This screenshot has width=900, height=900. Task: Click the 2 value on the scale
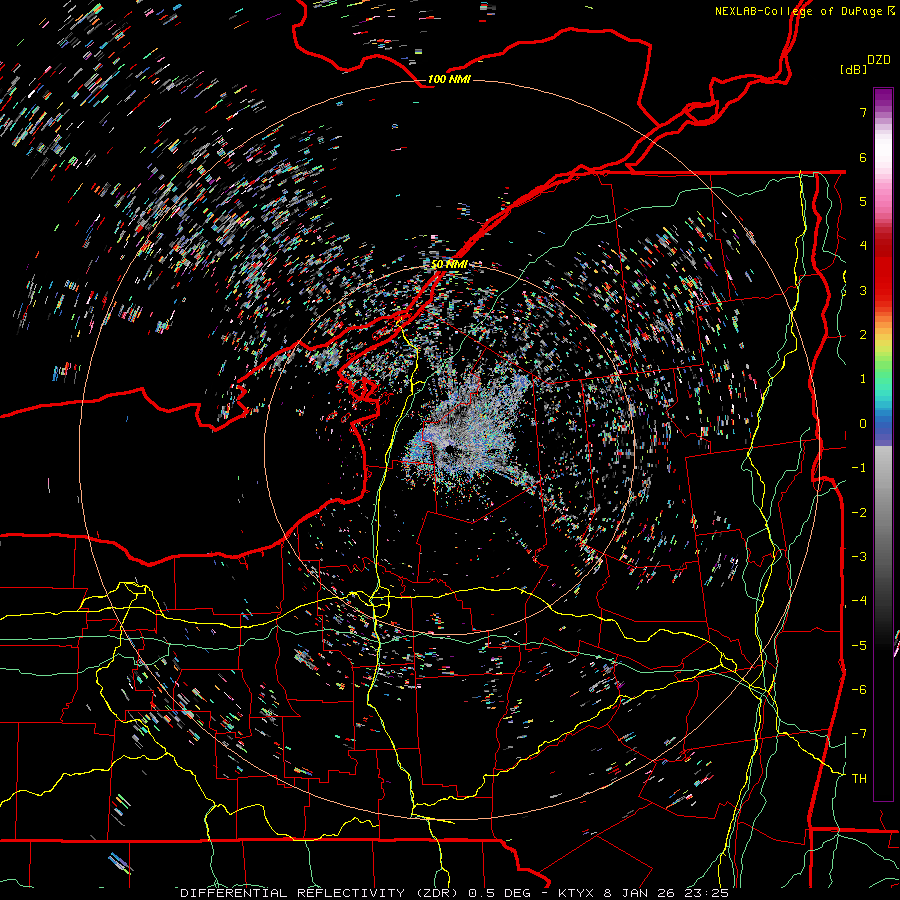pyautogui.click(x=863, y=335)
